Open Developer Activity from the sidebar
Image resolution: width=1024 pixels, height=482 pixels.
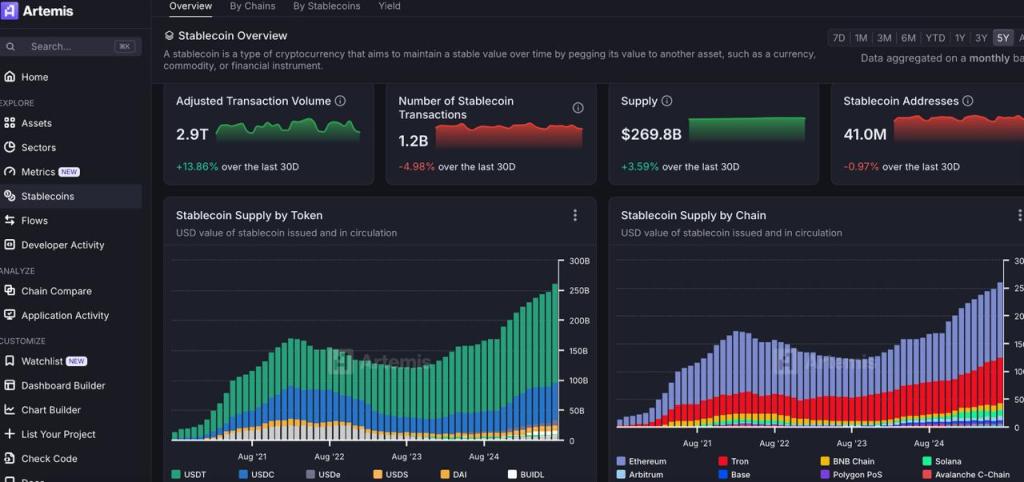[x=62, y=245]
